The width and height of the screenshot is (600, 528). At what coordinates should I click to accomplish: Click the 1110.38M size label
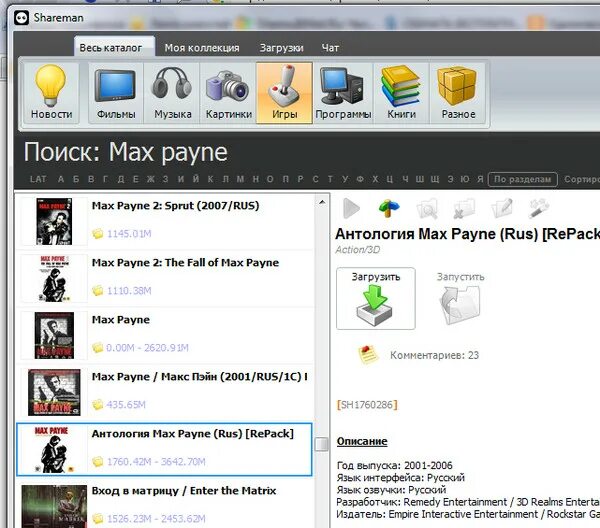pyautogui.click(x=129, y=291)
